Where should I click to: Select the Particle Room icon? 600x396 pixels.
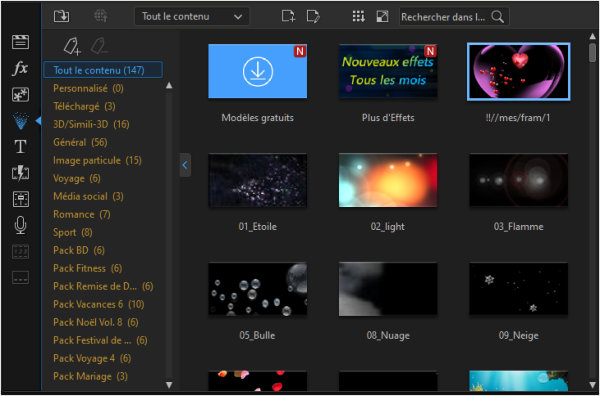click(x=20, y=121)
